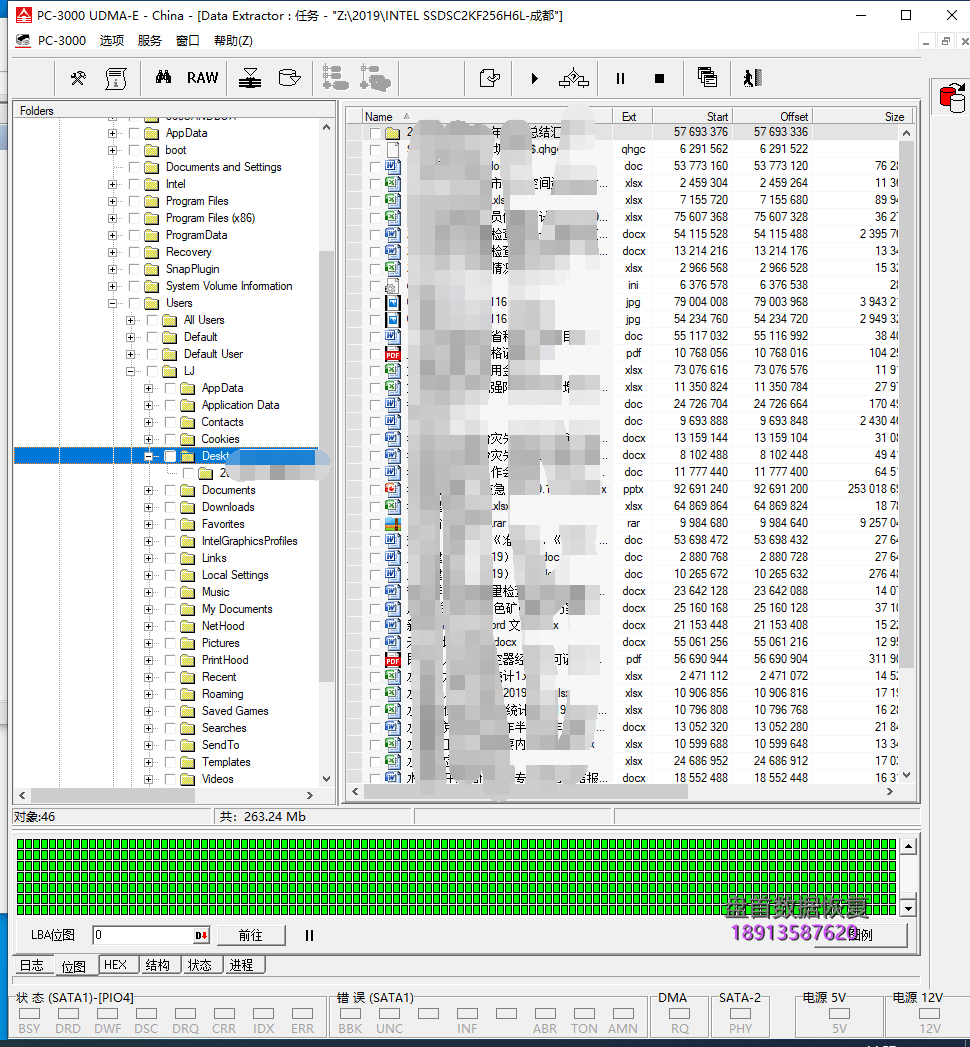Click the checklist document toolbar icon
This screenshot has height=1047, width=970.
point(490,78)
